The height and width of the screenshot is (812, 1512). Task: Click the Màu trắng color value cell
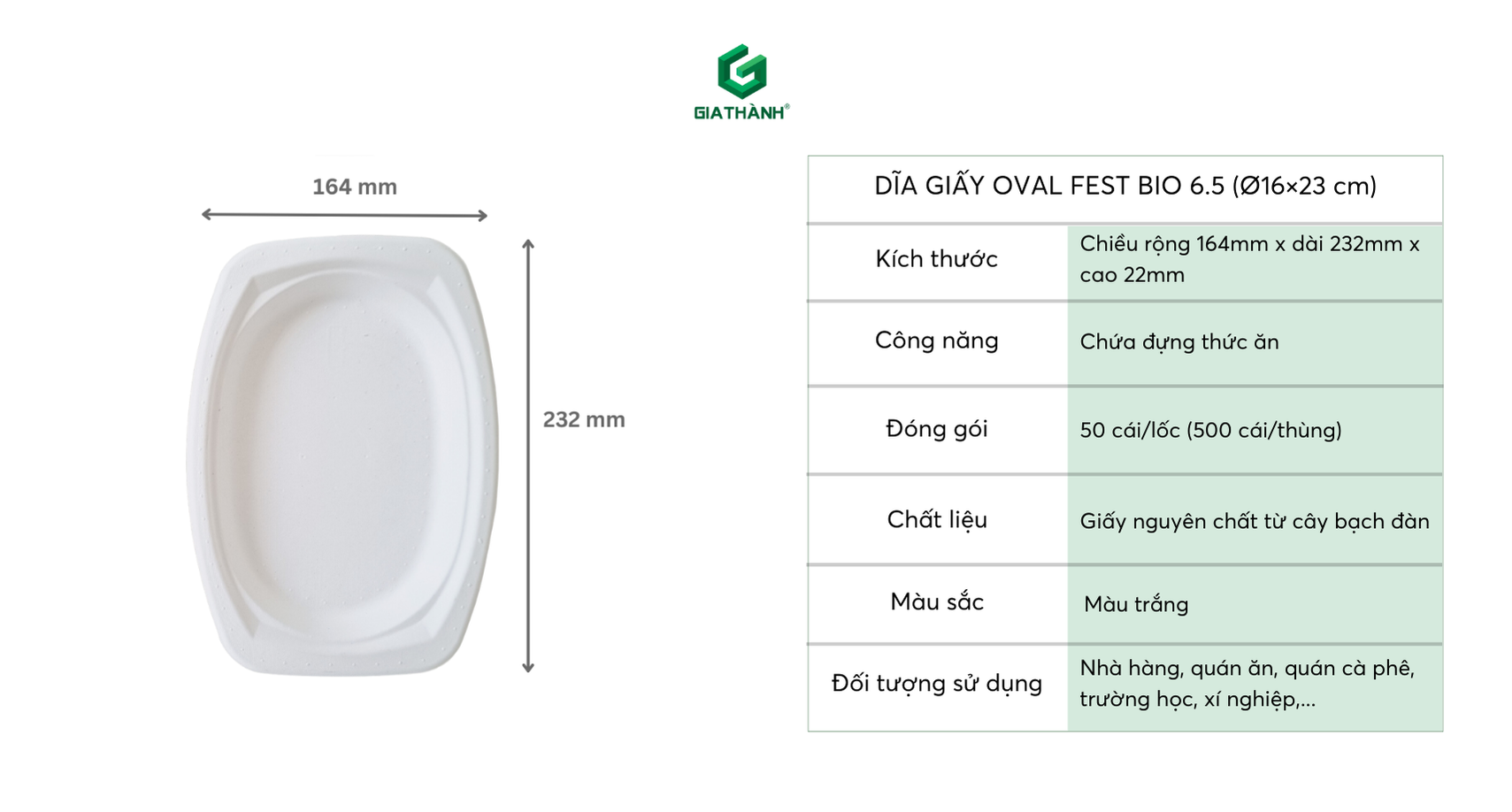click(1136, 604)
